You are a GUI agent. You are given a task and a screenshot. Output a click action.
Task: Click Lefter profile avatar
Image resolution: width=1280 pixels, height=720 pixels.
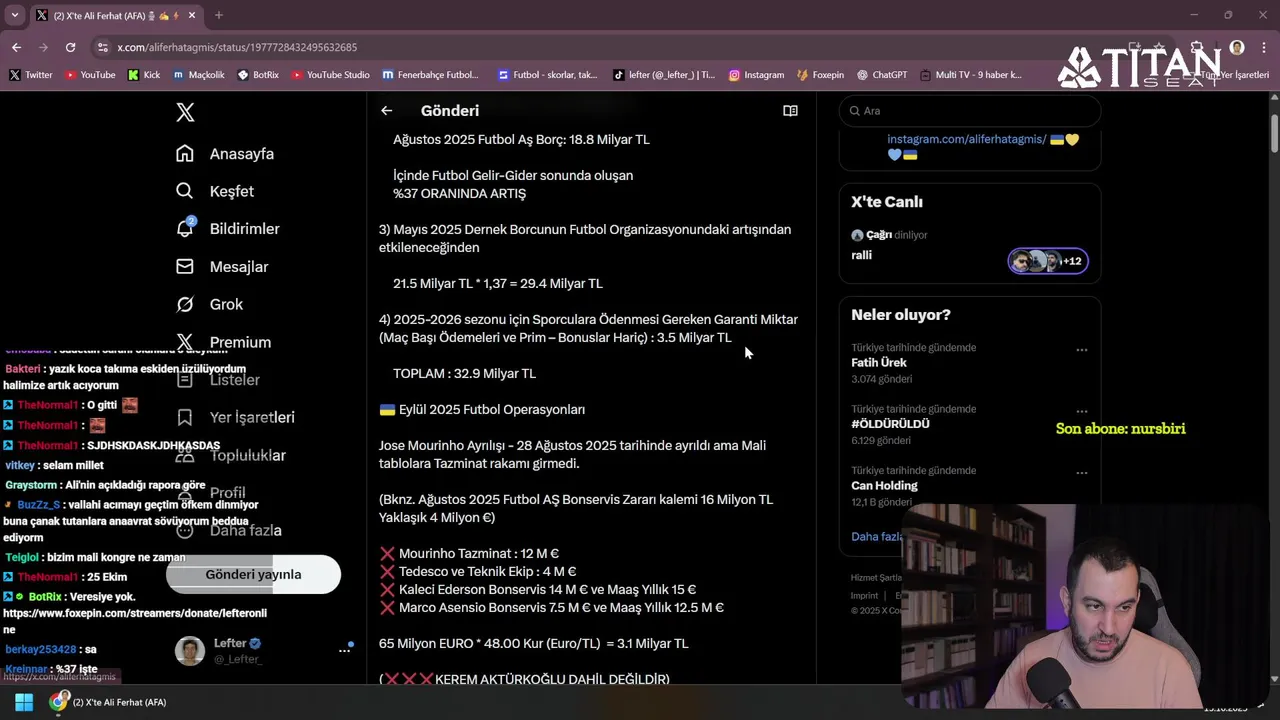(190, 650)
